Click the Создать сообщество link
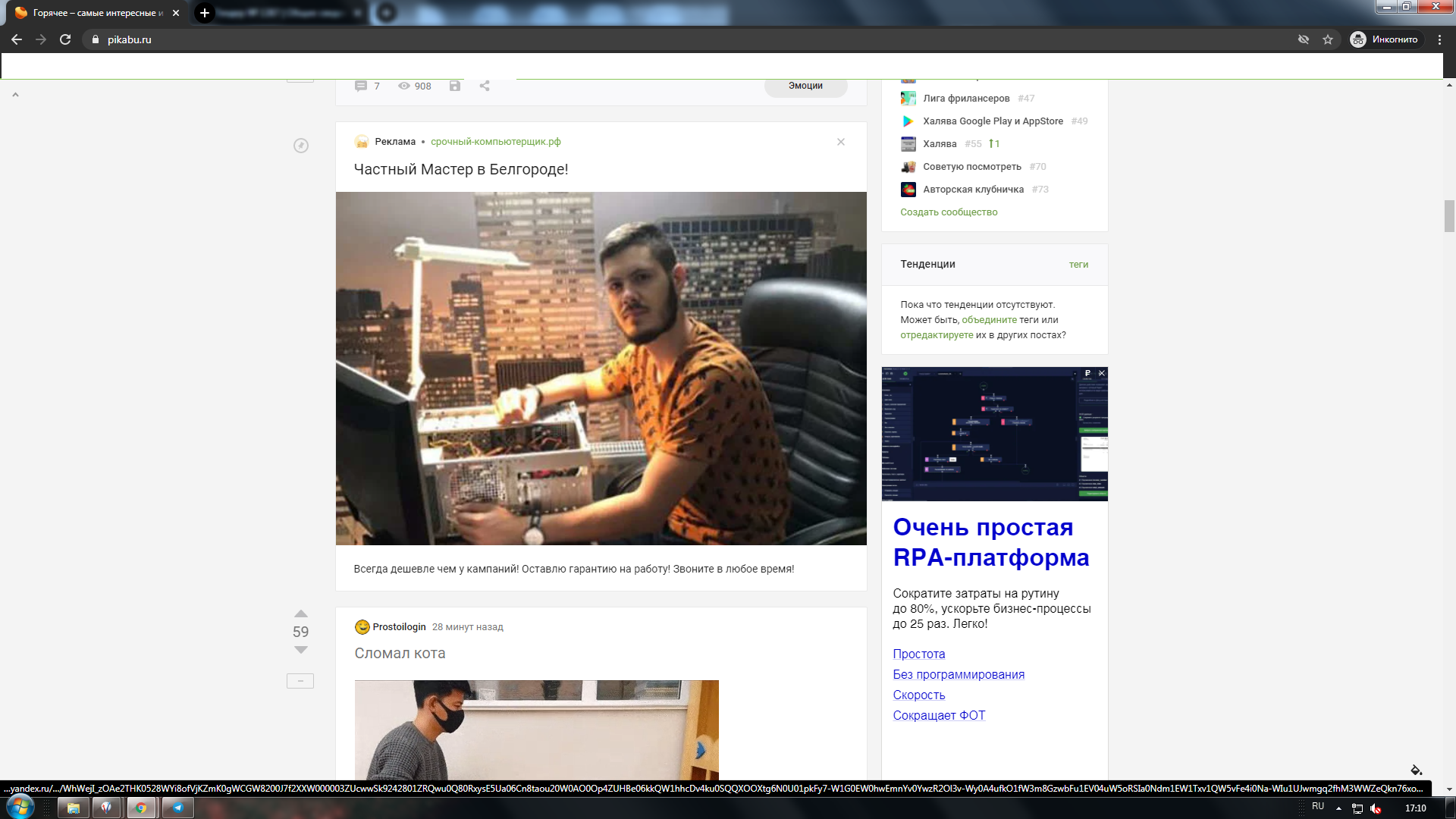The height and width of the screenshot is (819, 1456). pyautogui.click(x=949, y=212)
